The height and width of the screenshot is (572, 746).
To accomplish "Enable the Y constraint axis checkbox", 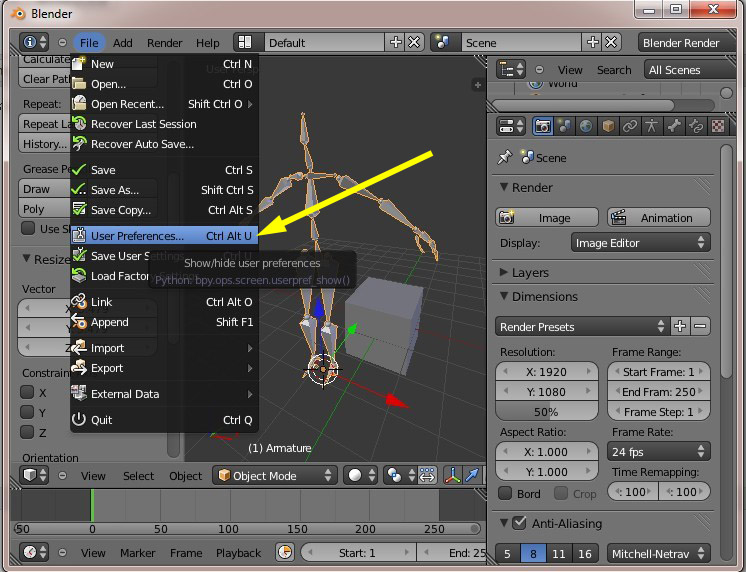I will pyautogui.click(x=28, y=412).
